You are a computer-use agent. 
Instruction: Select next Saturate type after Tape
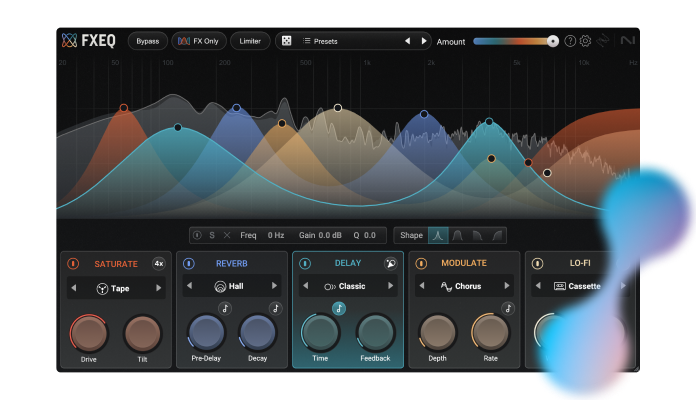coord(158,288)
